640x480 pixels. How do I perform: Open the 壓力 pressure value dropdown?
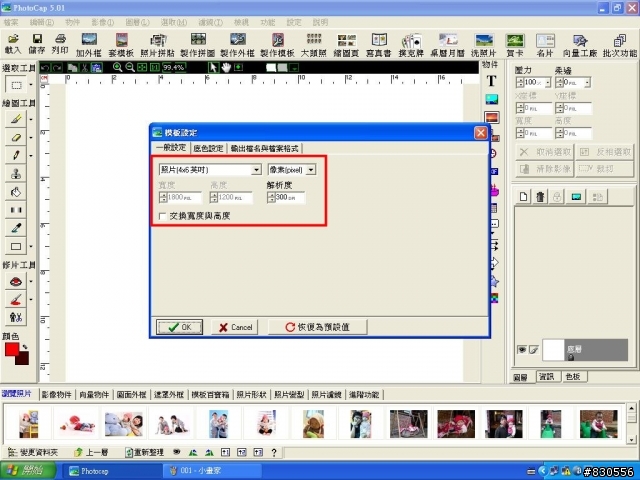point(548,83)
